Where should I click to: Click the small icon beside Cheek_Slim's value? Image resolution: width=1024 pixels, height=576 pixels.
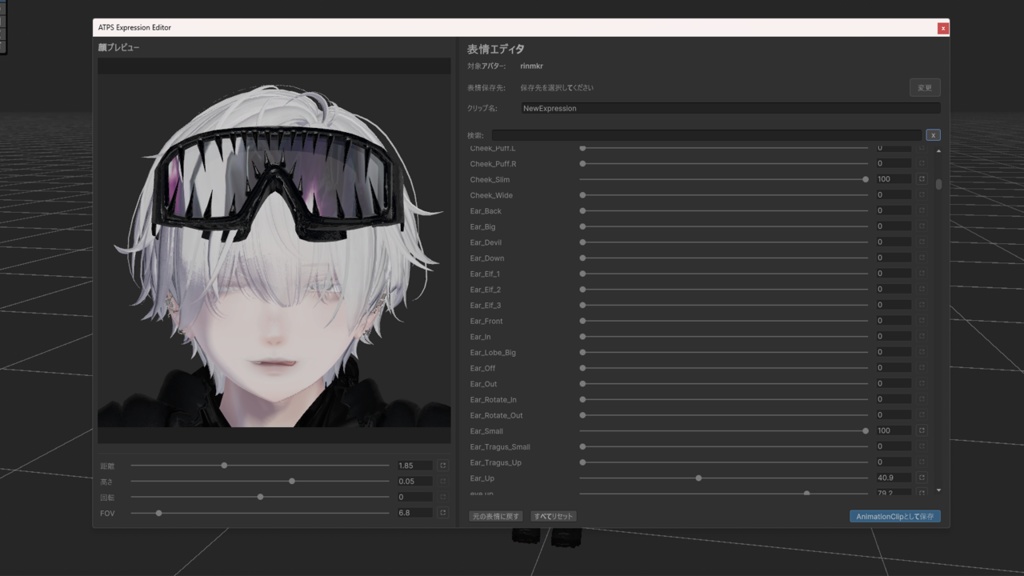tap(923, 179)
